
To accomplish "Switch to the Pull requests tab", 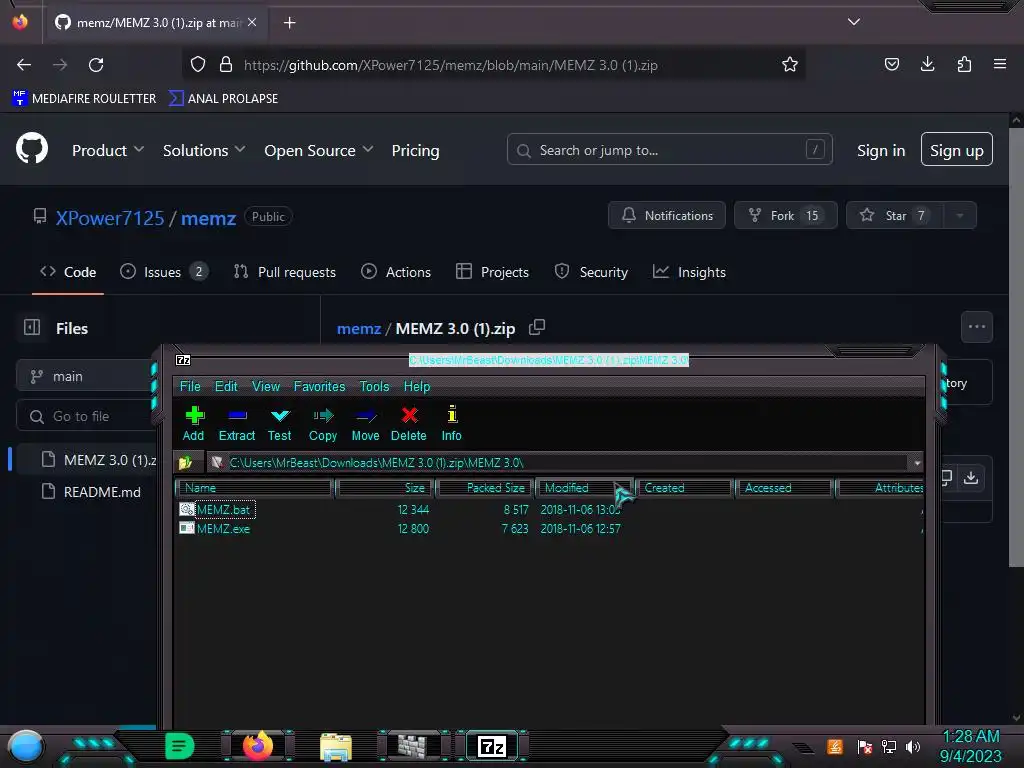I will pos(285,272).
